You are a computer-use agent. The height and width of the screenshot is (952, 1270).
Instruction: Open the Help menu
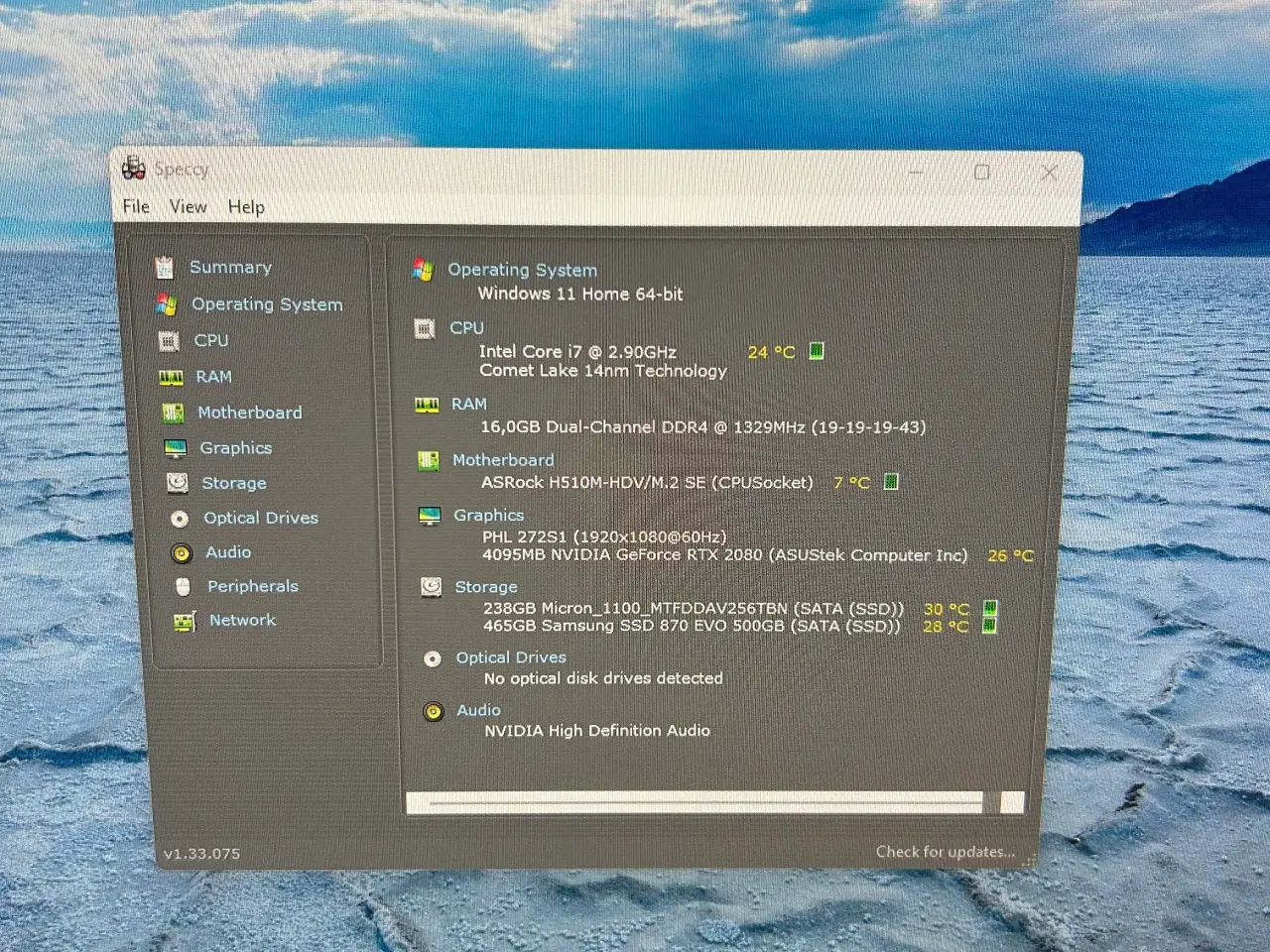click(246, 206)
